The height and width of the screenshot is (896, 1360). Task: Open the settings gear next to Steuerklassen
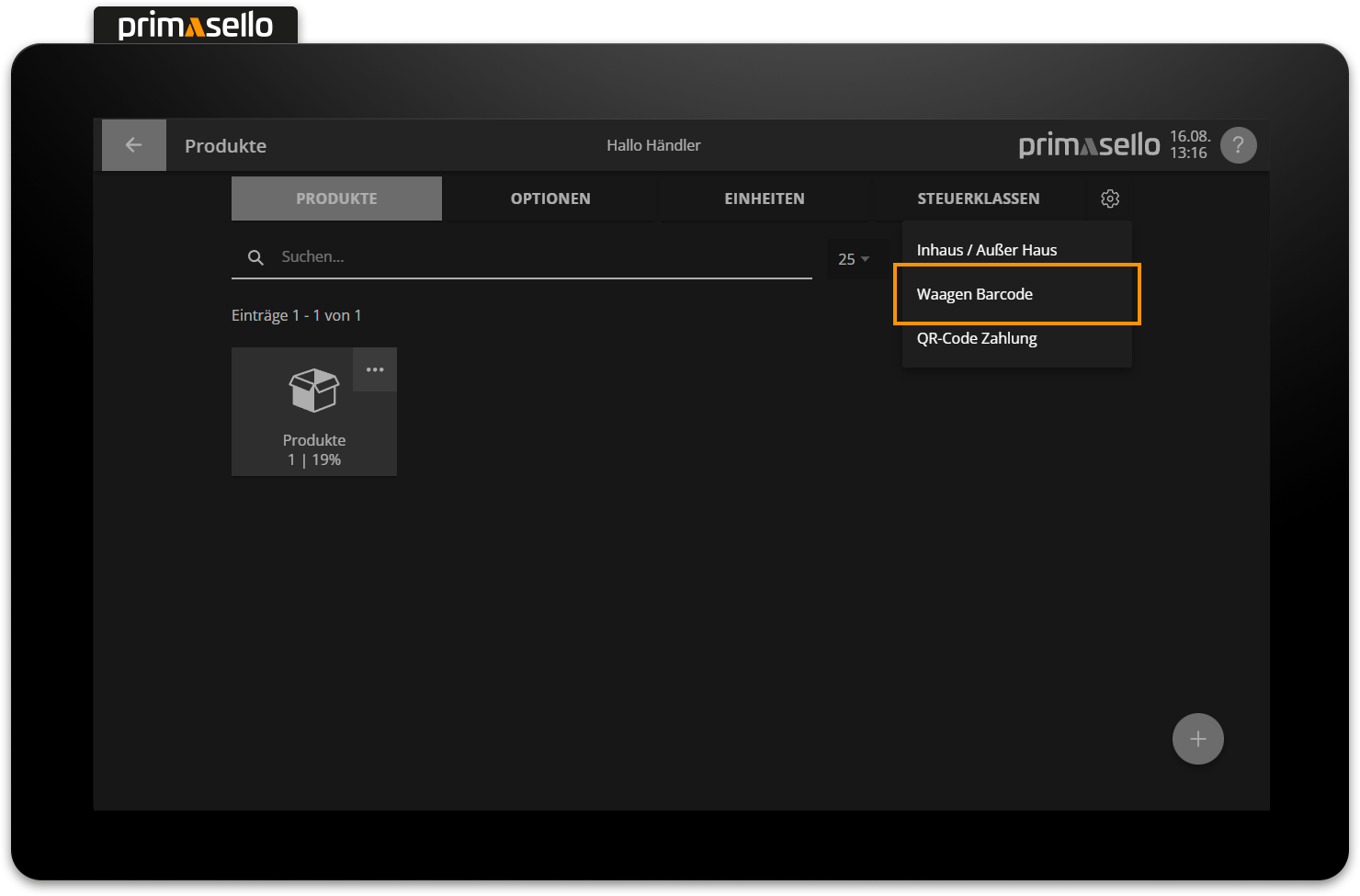(1110, 198)
